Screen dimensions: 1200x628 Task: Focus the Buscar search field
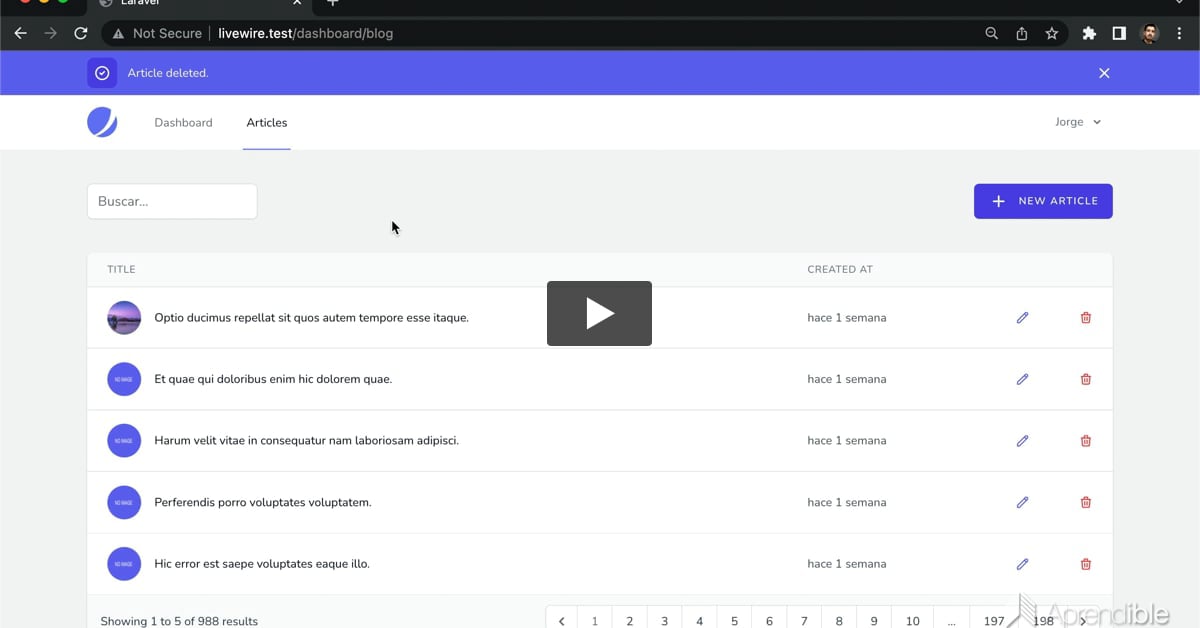172,201
